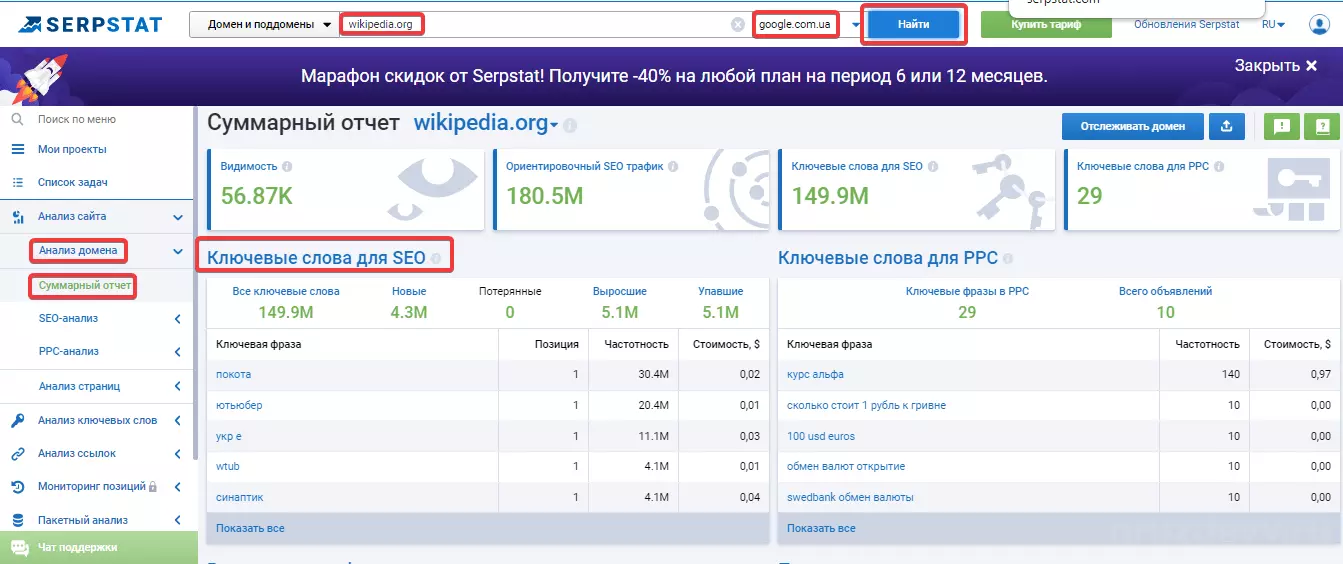
Task: Click Показать все under PPC keywords table
Action: 821,528
